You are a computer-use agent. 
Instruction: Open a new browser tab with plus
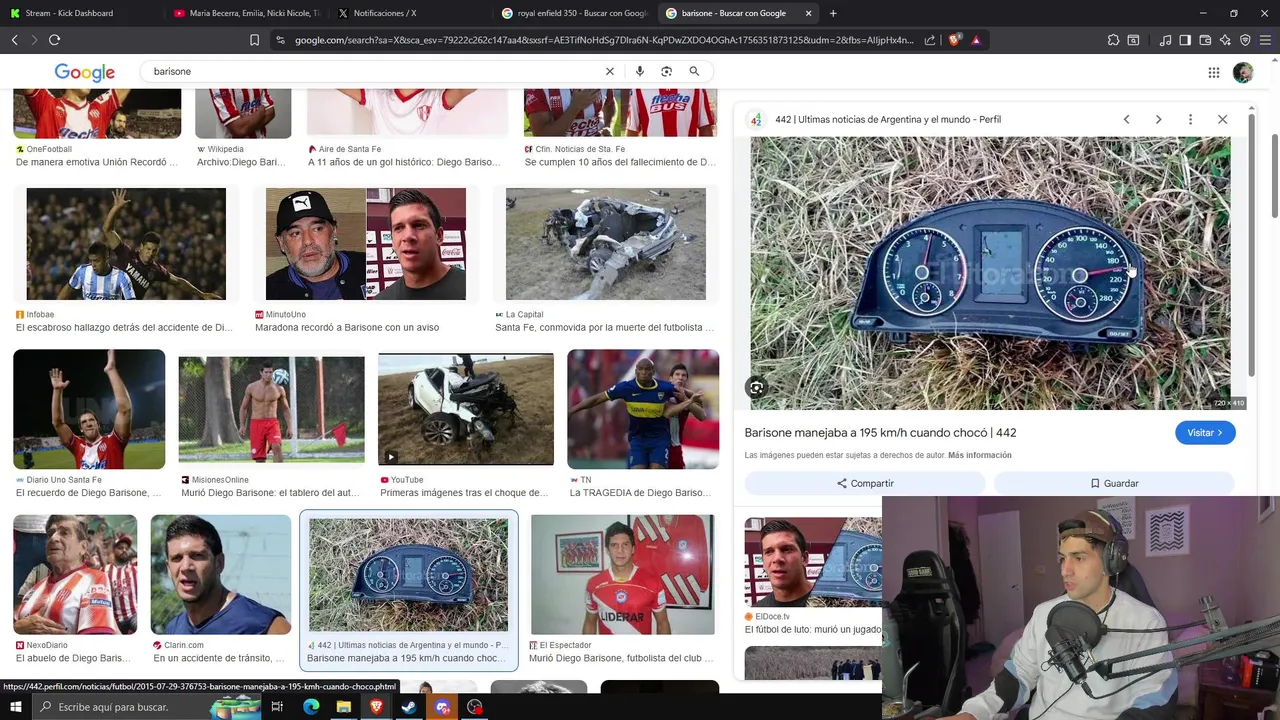(833, 13)
